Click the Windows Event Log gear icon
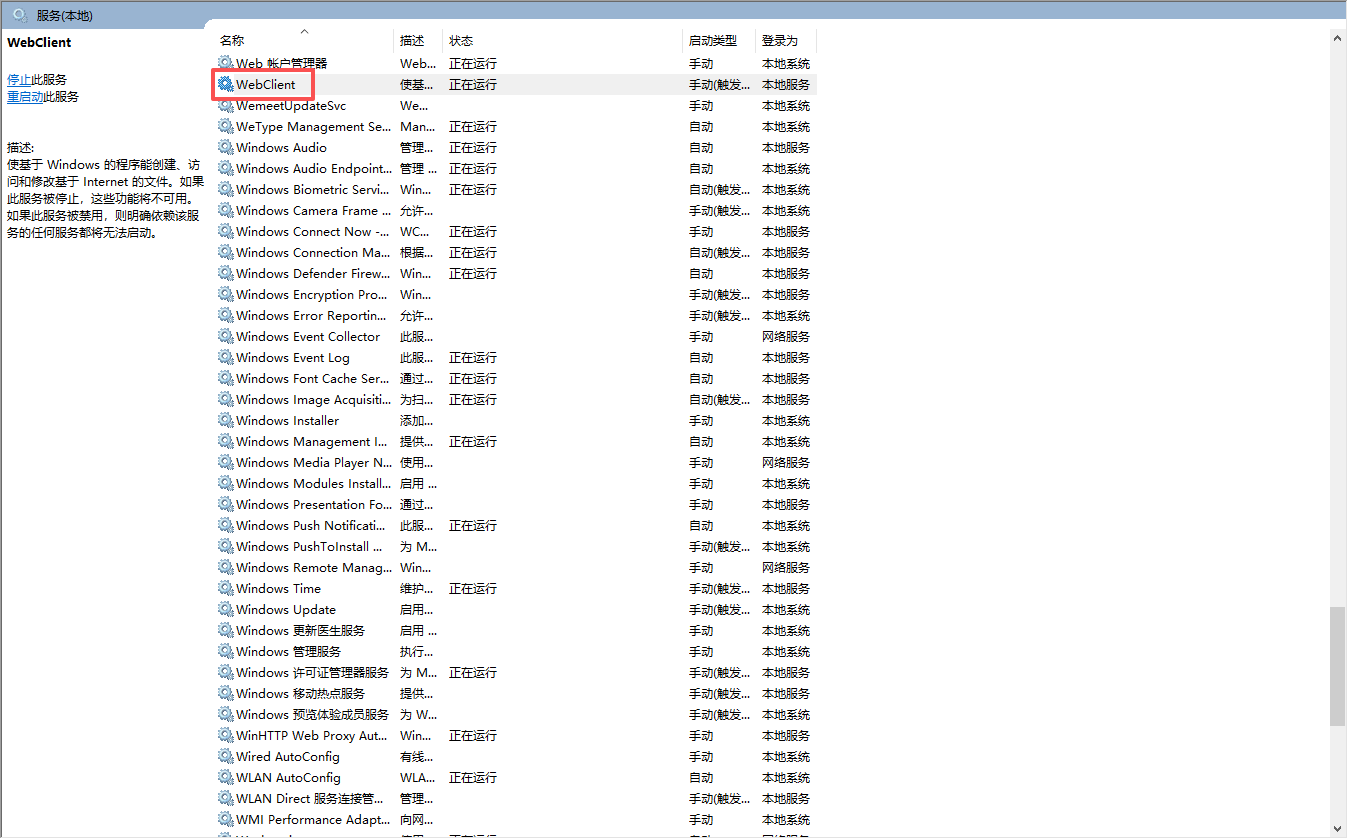Screen dimensions: 1348x839 226,358
